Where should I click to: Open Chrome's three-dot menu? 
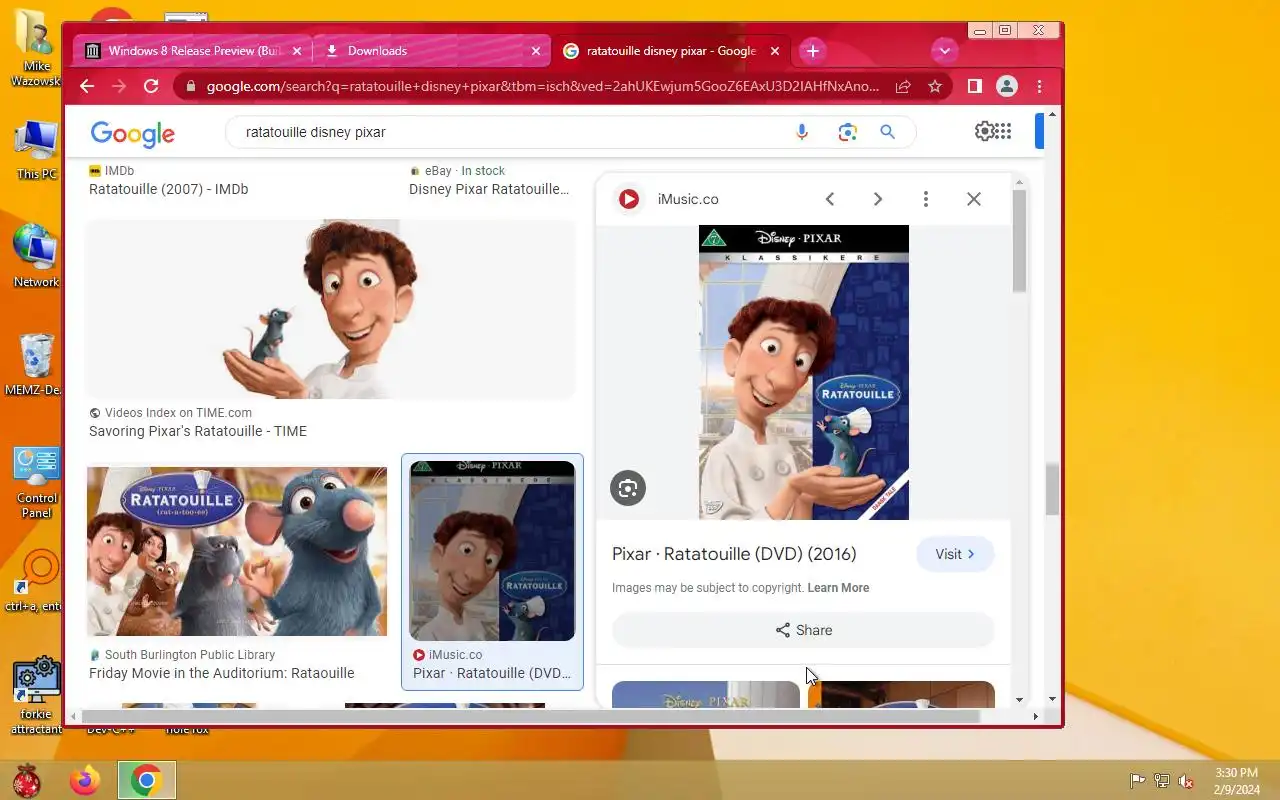[1040, 87]
